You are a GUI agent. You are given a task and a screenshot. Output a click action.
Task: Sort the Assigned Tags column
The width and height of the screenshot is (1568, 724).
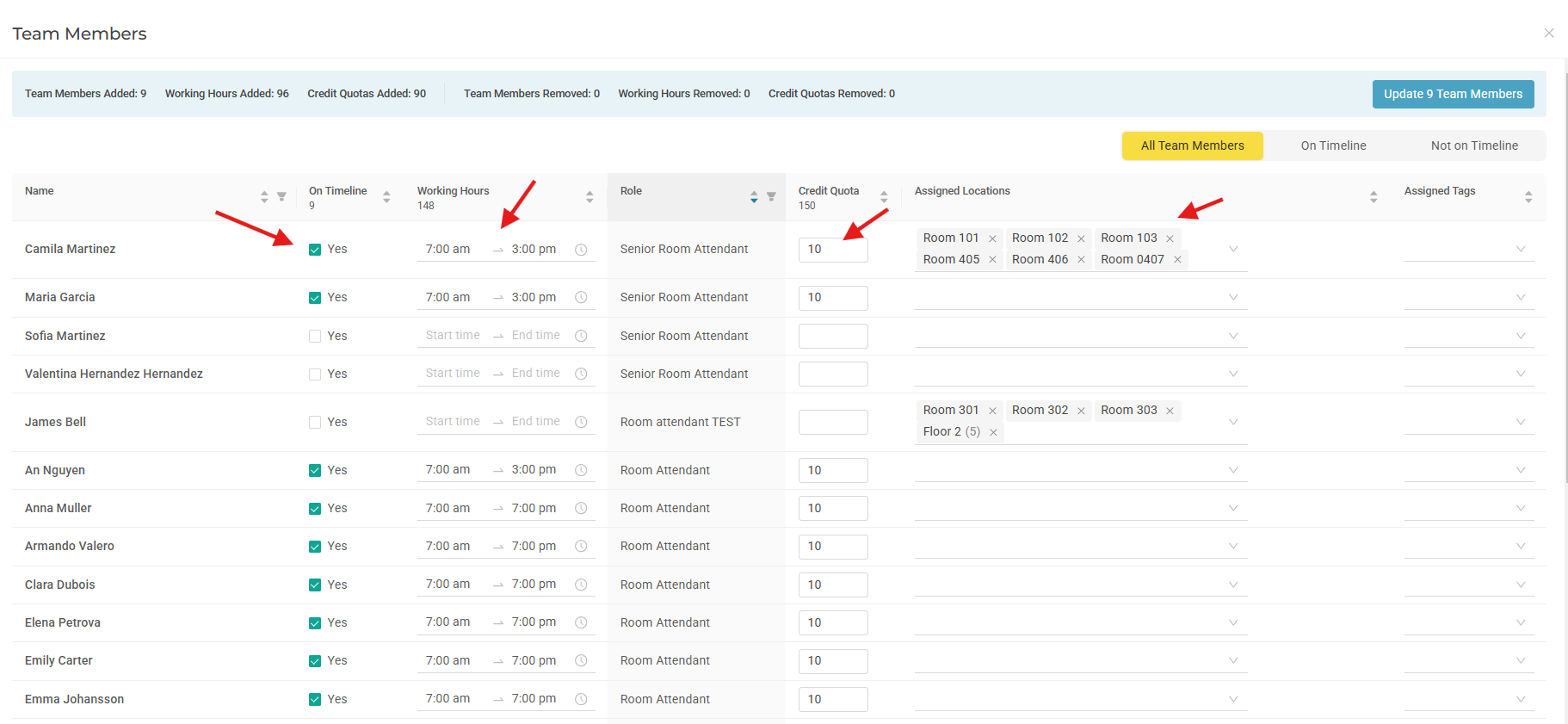(1528, 197)
